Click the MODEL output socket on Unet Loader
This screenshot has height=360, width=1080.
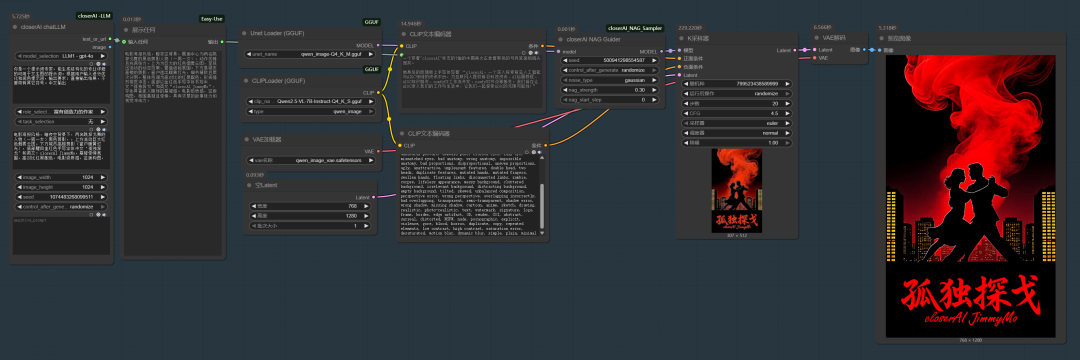378,45
